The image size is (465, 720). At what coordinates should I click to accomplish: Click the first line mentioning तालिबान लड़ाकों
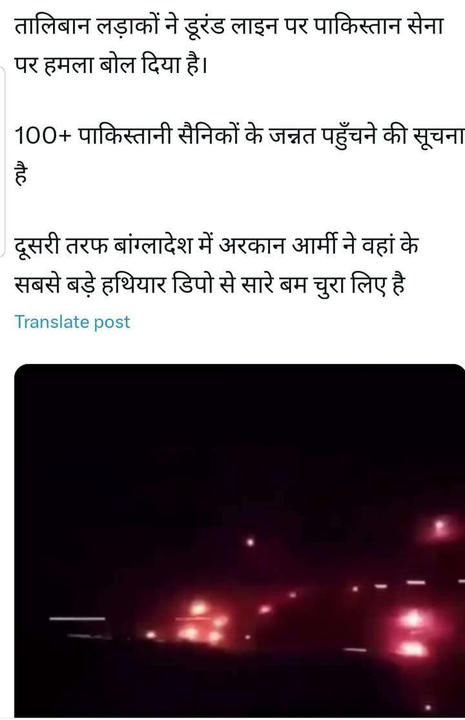tap(229, 27)
